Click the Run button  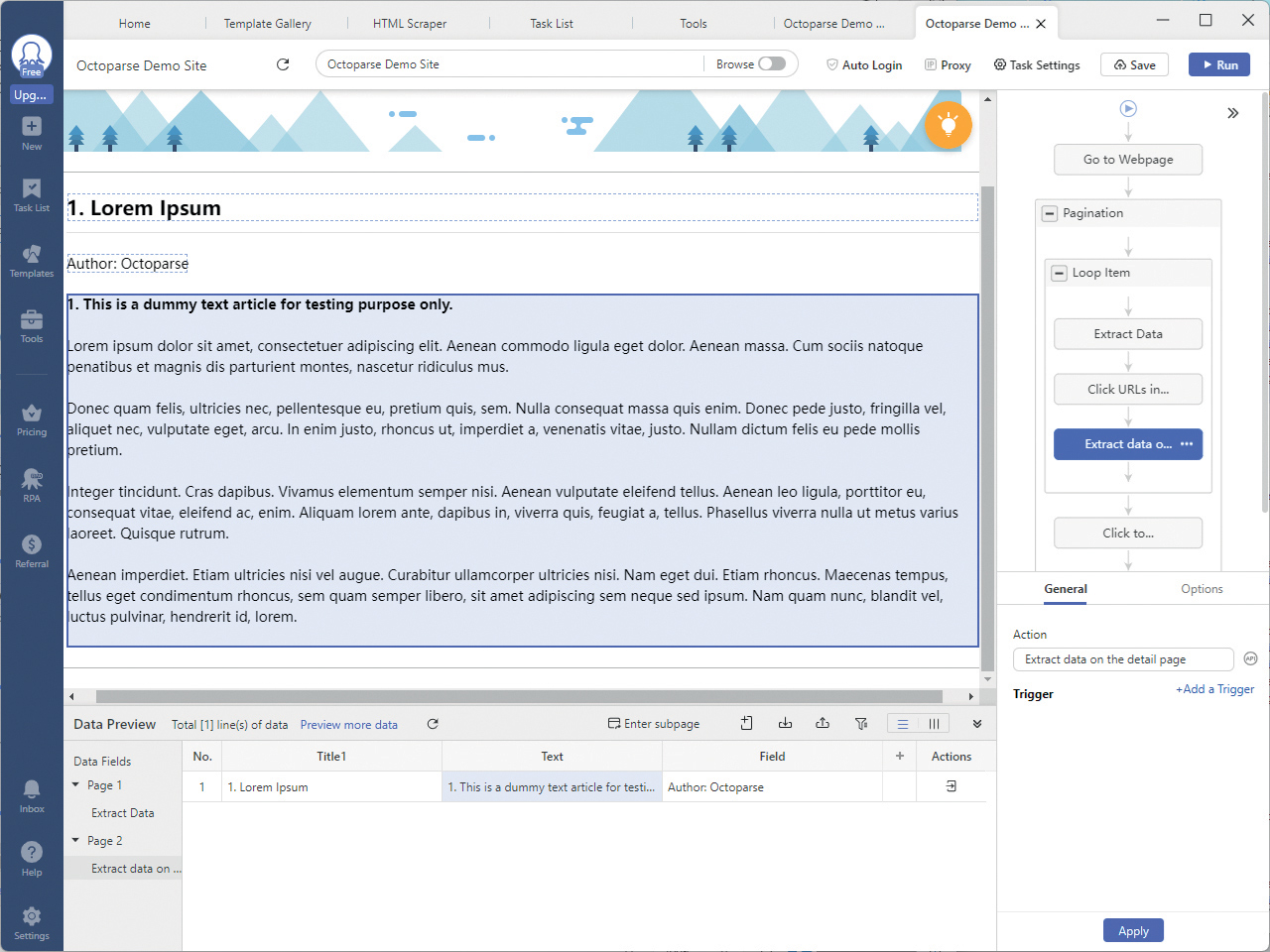1219,64
